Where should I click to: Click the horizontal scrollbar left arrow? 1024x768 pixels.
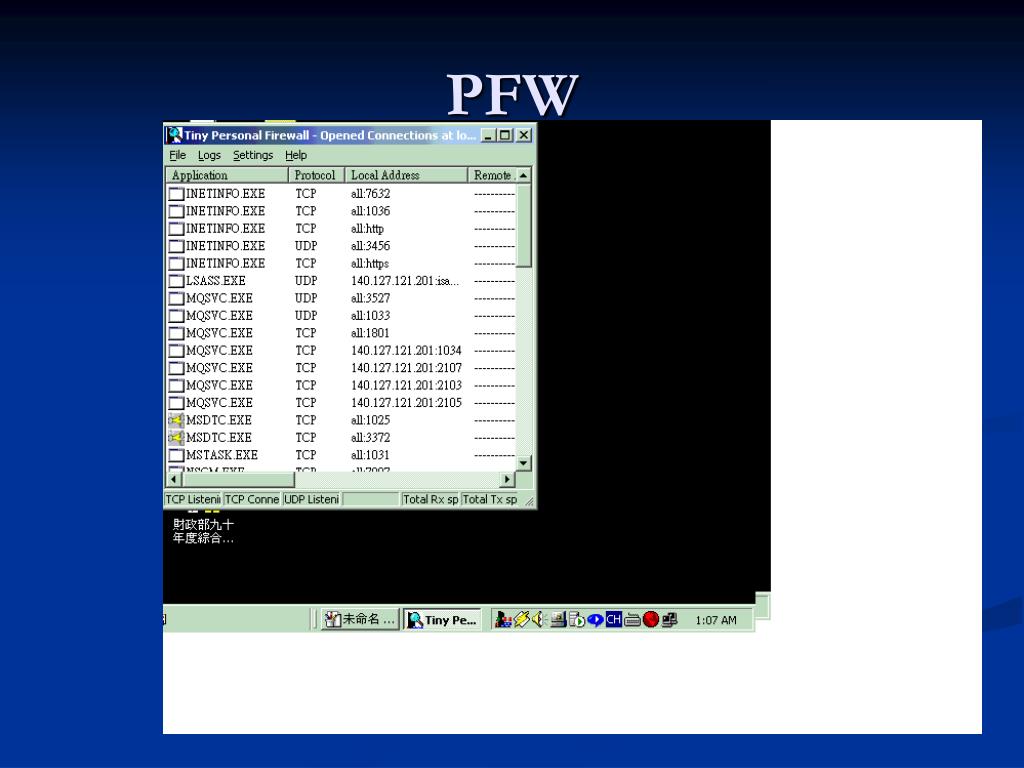pyautogui.click(x=174, y=479)
